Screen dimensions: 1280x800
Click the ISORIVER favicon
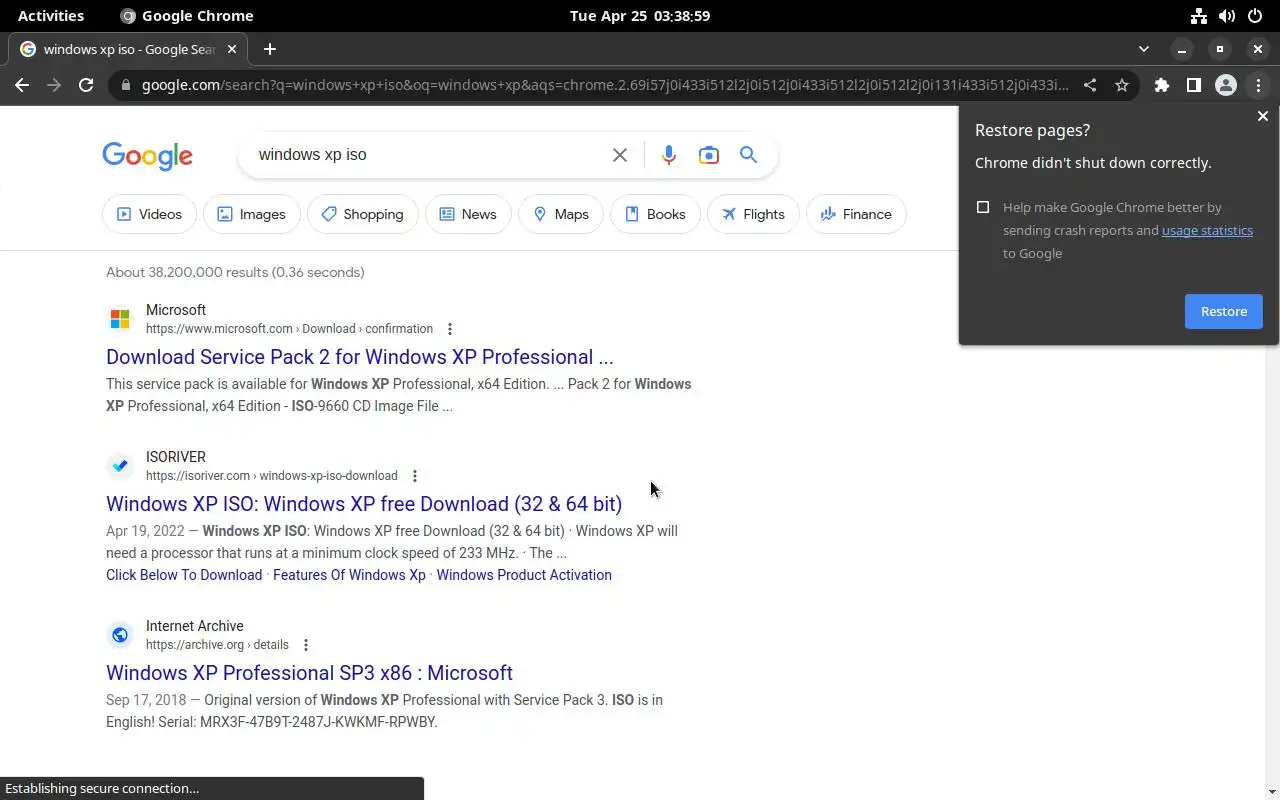(120, 466)
